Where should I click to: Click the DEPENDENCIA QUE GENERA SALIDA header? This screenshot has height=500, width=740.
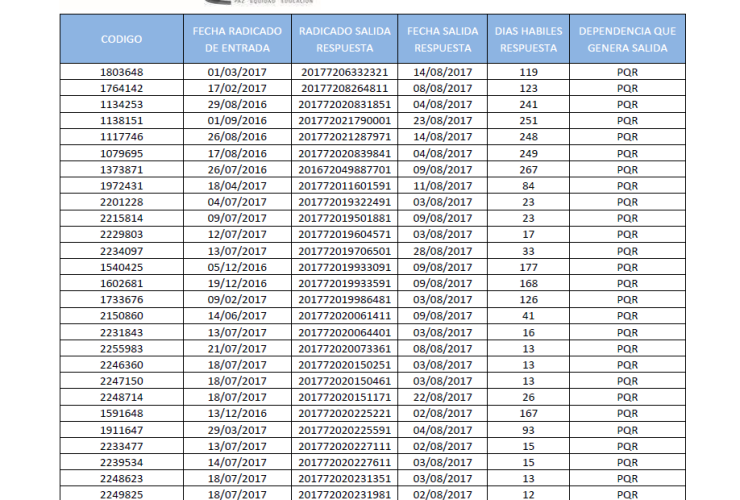627,39
